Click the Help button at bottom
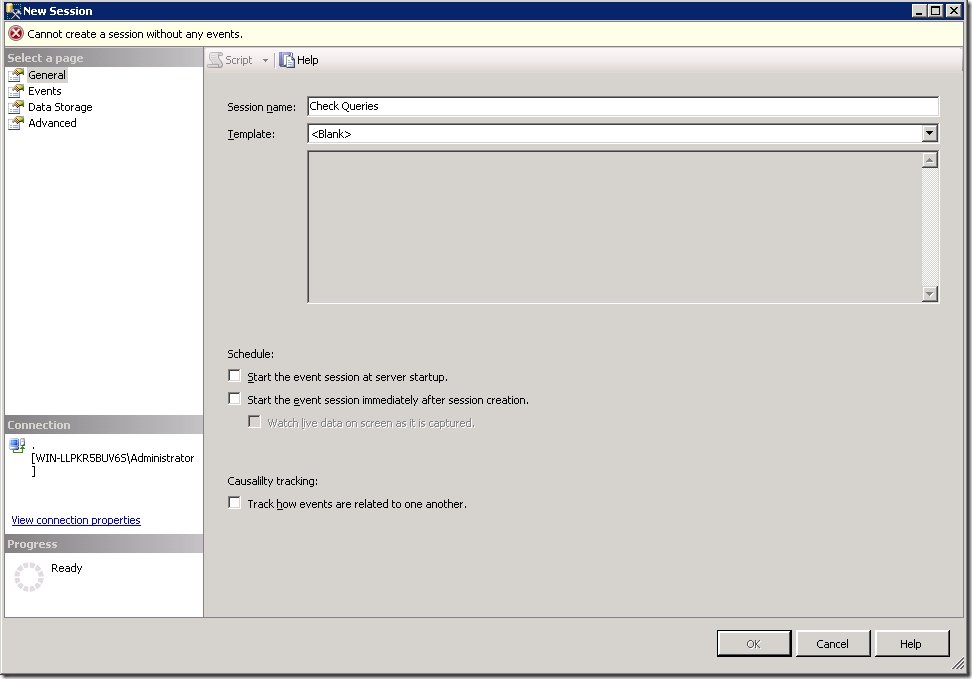Screen dimensions: 972x679 tap(911, 644)
